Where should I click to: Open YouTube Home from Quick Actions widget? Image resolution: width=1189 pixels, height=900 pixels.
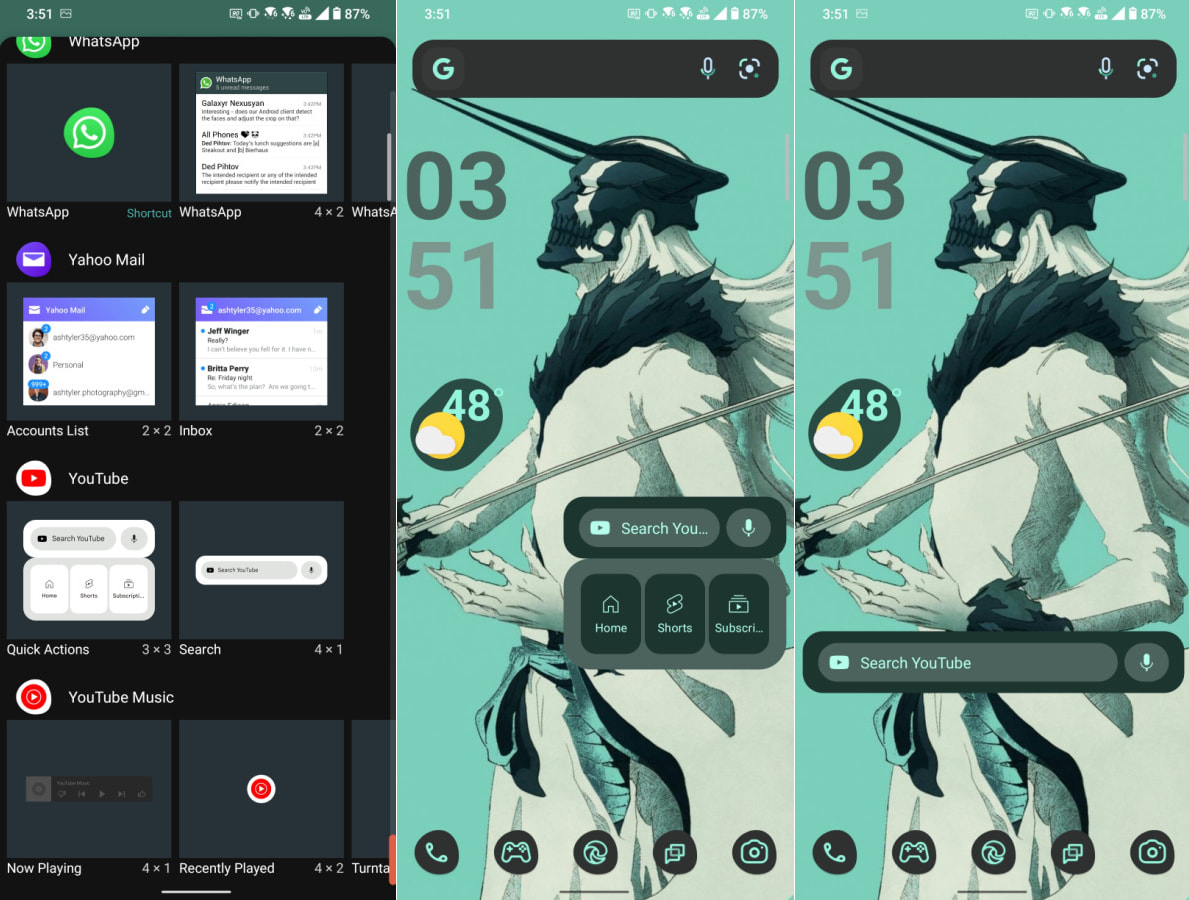[x=610, y=613]
